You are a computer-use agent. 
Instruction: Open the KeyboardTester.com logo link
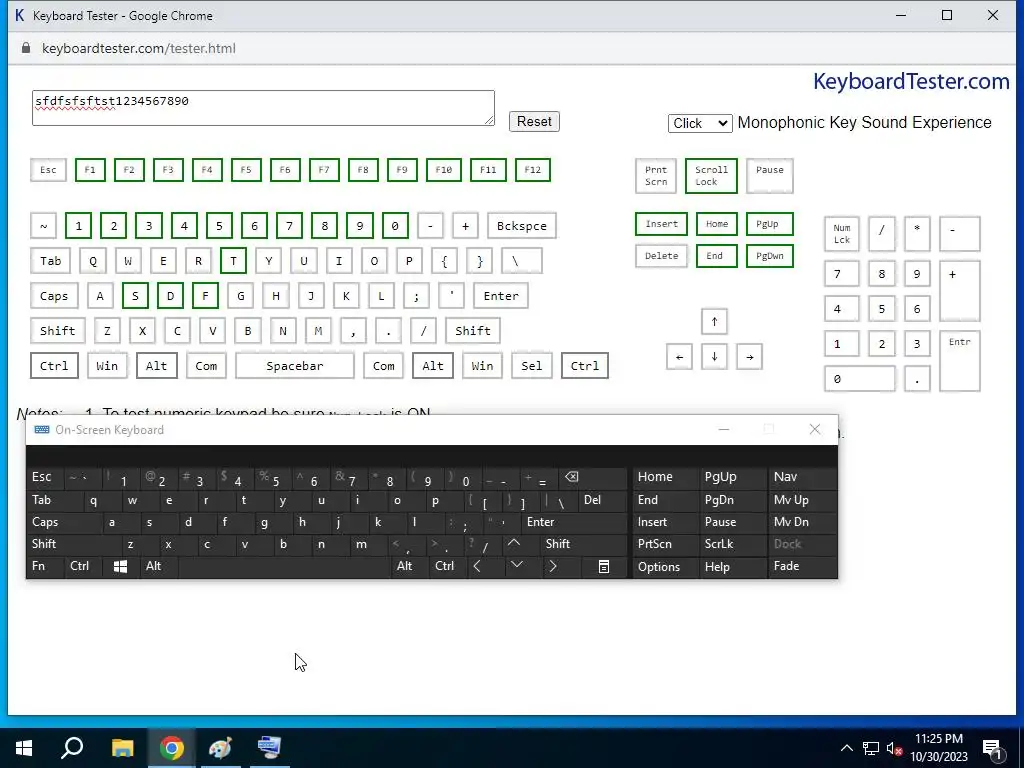911,82
